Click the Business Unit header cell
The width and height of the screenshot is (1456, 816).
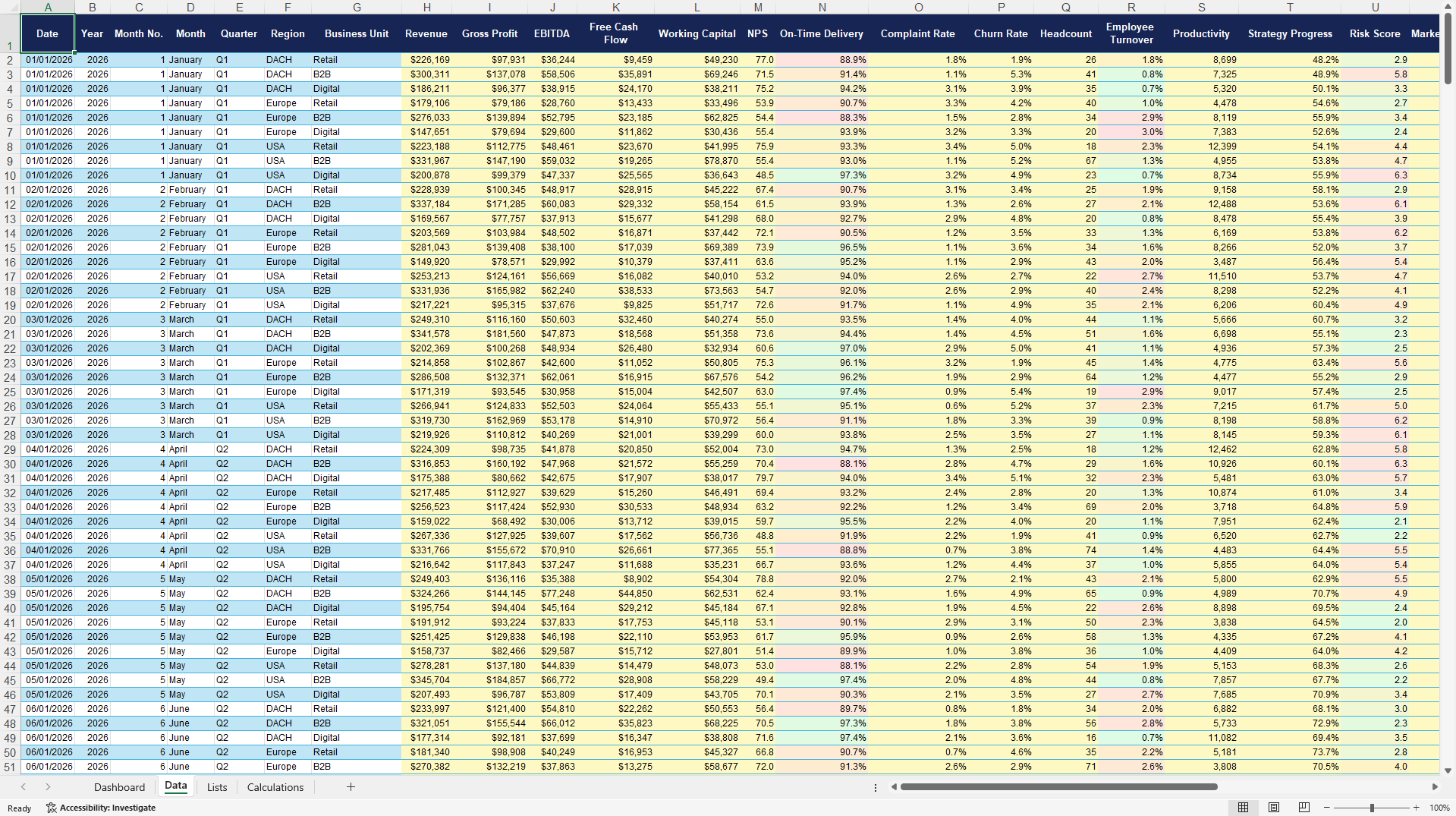pyautogui.click(x=357, y=33)
